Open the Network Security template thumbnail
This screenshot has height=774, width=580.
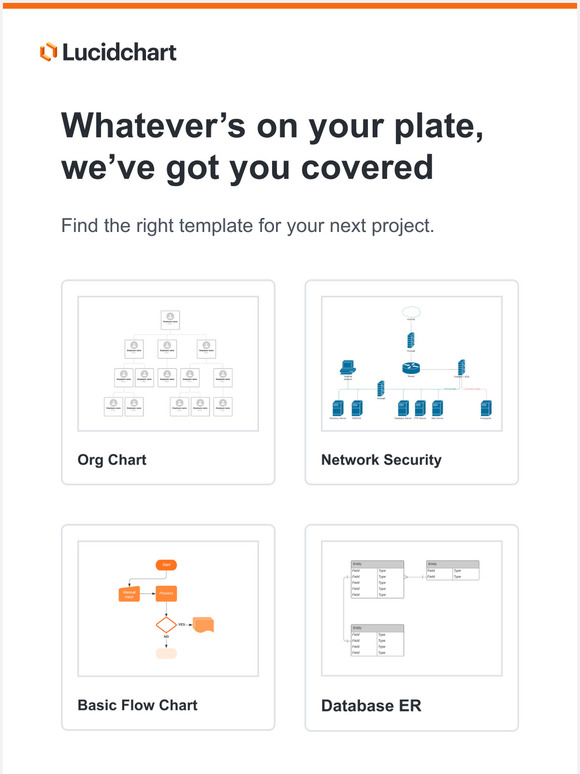coord(412,363)
